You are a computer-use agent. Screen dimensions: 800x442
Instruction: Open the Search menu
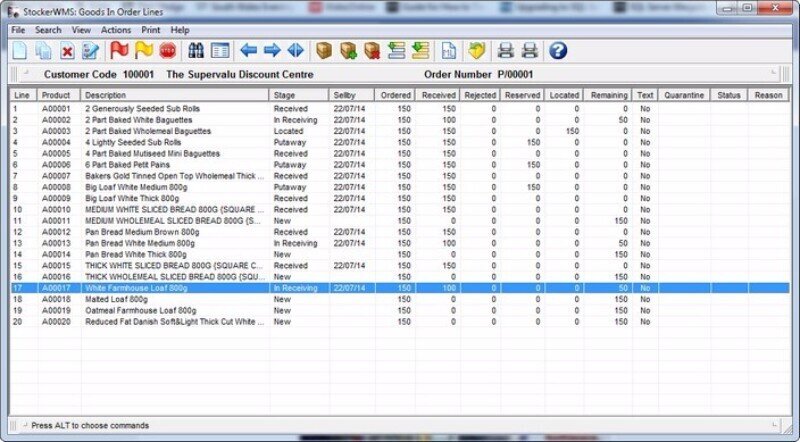tap(48, 30)
